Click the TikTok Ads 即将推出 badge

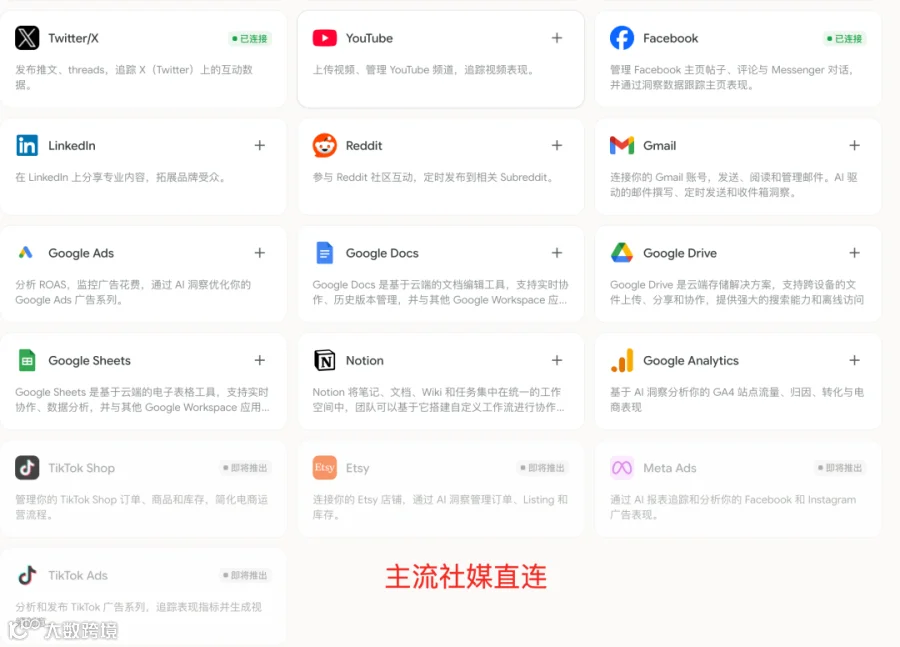click(x=245, y=575)
